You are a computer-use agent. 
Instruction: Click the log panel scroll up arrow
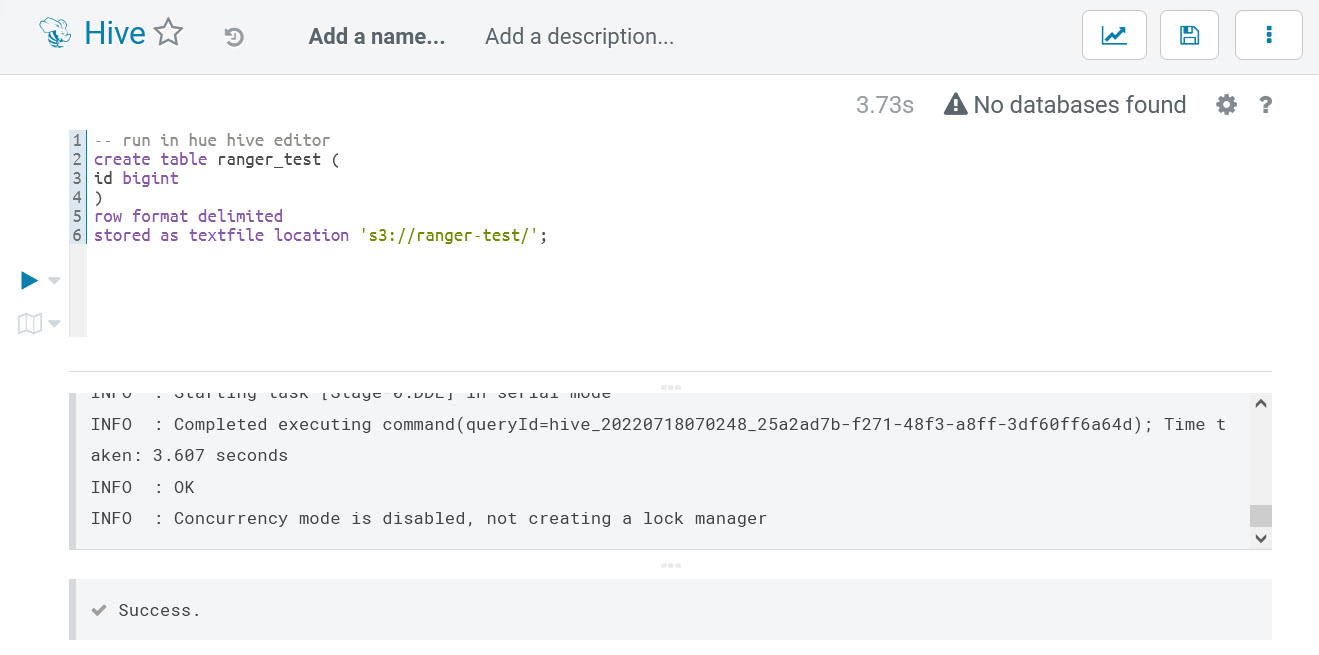tap(1261, 404)
